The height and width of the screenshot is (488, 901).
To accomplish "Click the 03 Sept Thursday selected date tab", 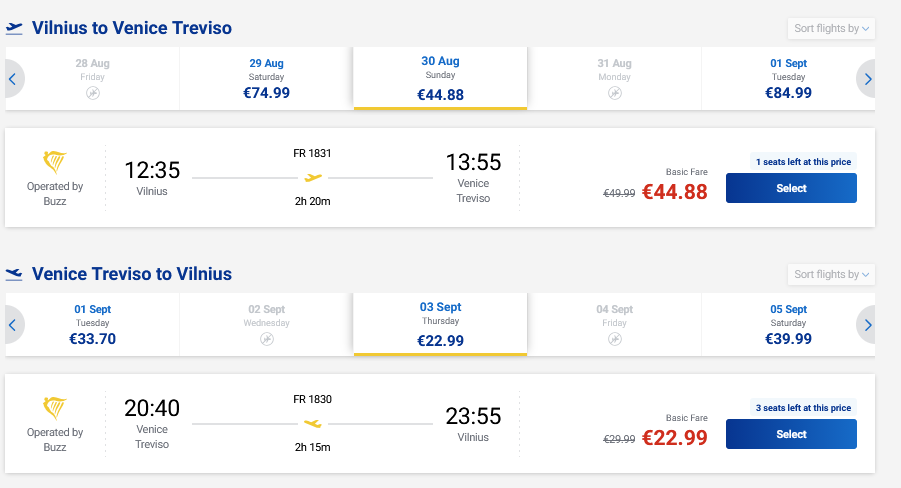I will [x=440, y=324].
